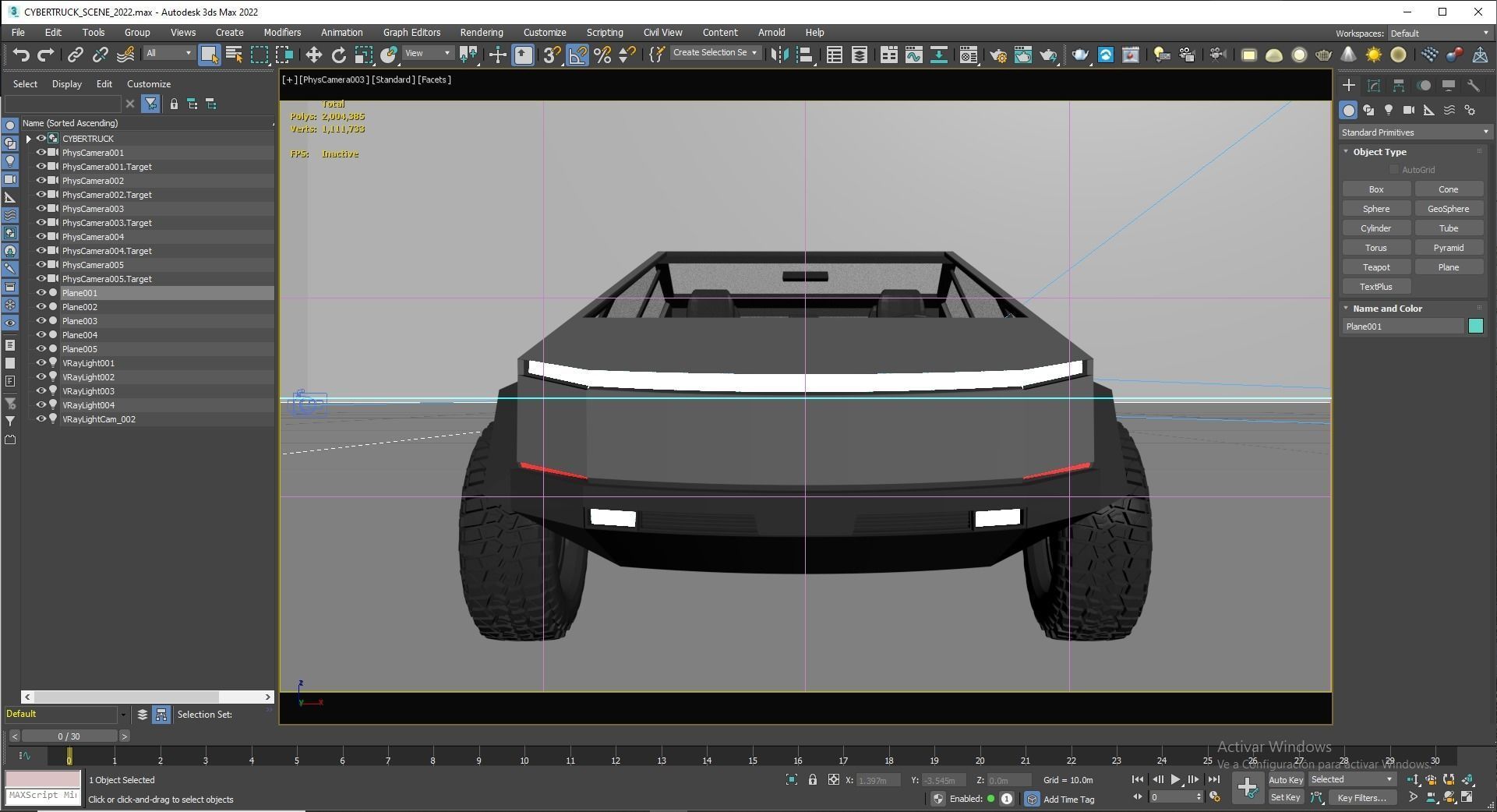The height and width of the screenshot is (812, 1497).
Task: Click the Selection Lock toggle padlock
Action: [x=813, y=779]
